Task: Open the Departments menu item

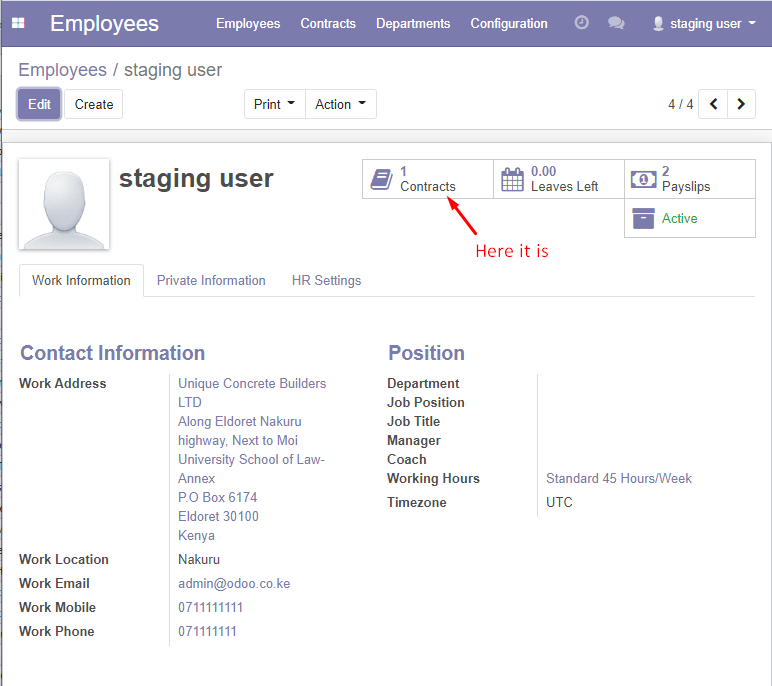Action: (413, 23)
